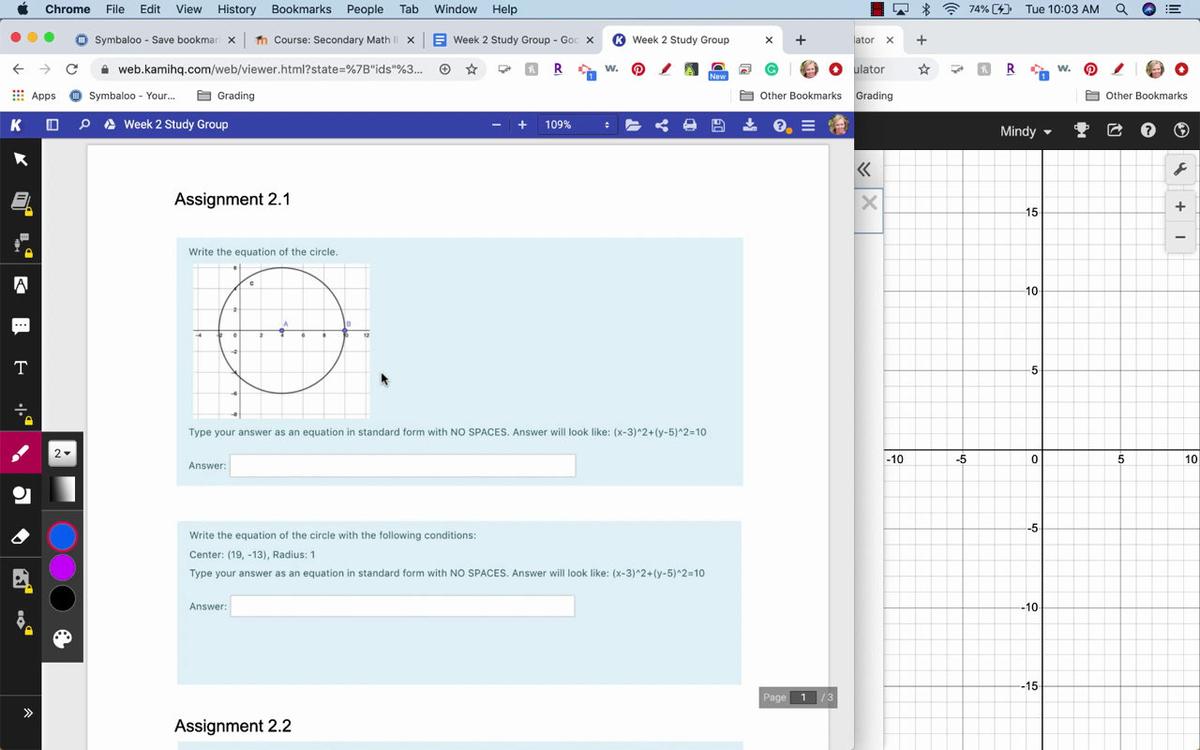The image size is (1200, 750).
Task: Select the Comment speech bubble tool
Action: coord(20,326)
